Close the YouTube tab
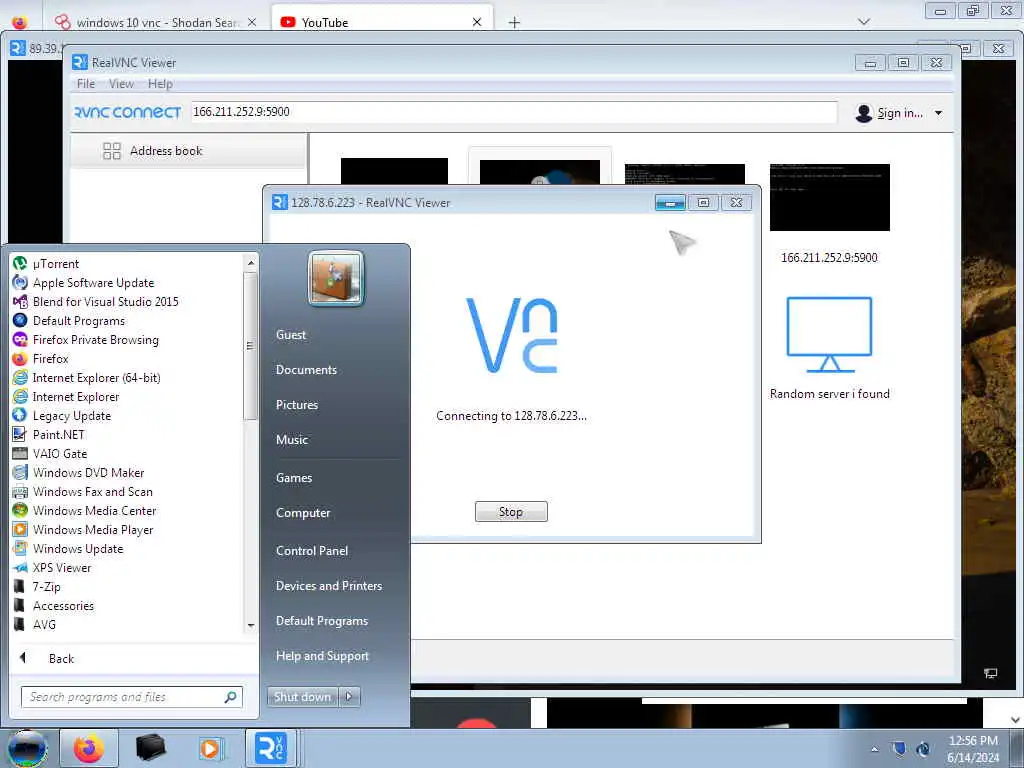 (x=477, y=22)
